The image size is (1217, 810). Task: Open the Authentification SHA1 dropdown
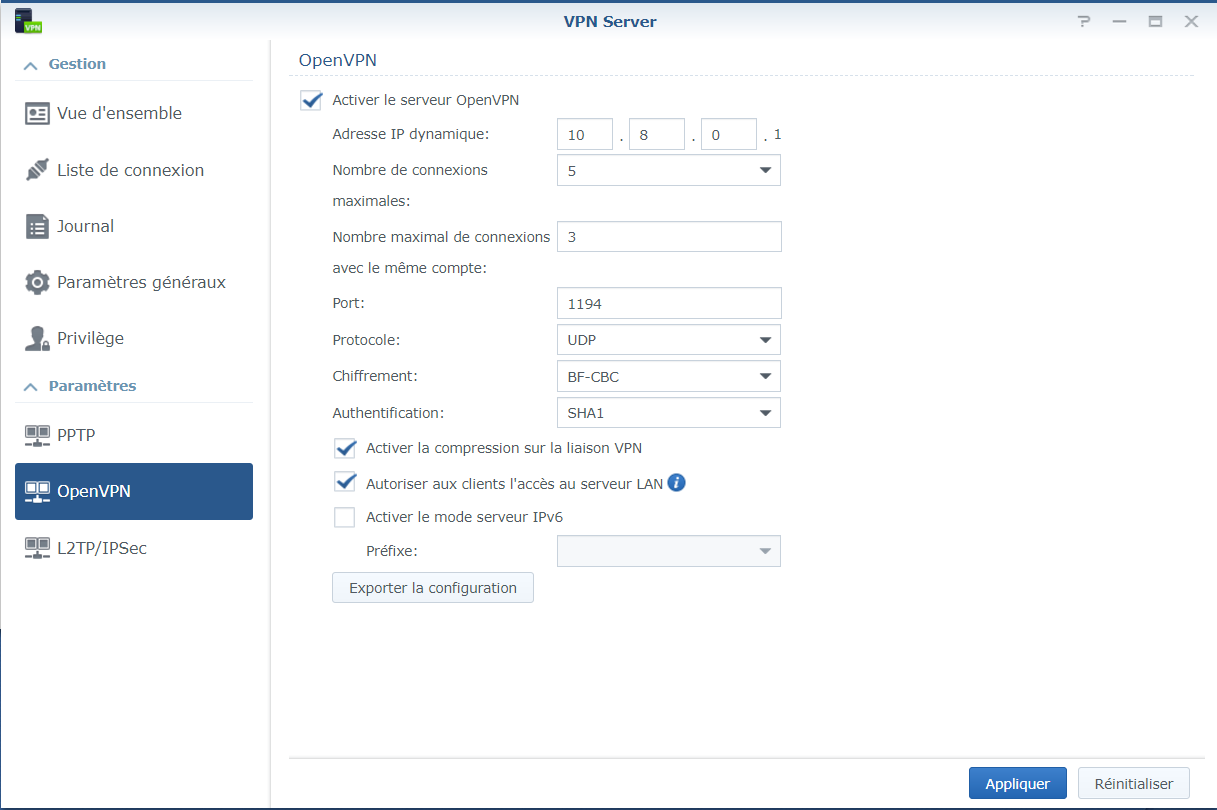(668, 412)
